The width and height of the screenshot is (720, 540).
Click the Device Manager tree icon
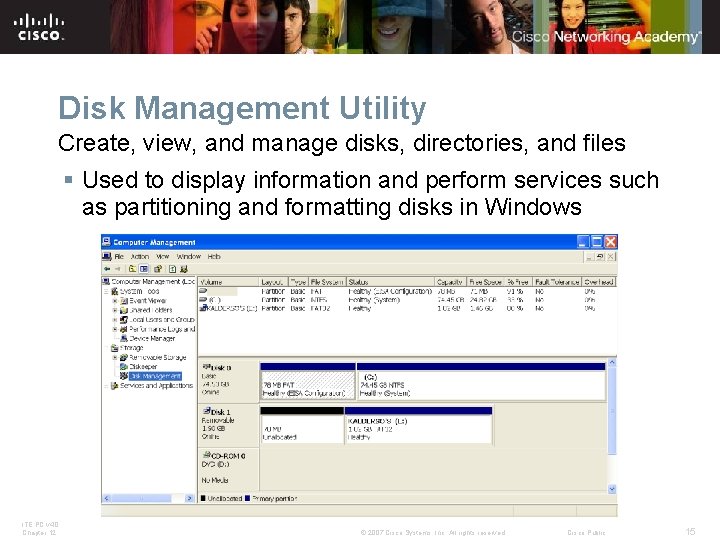click(124, 338)
